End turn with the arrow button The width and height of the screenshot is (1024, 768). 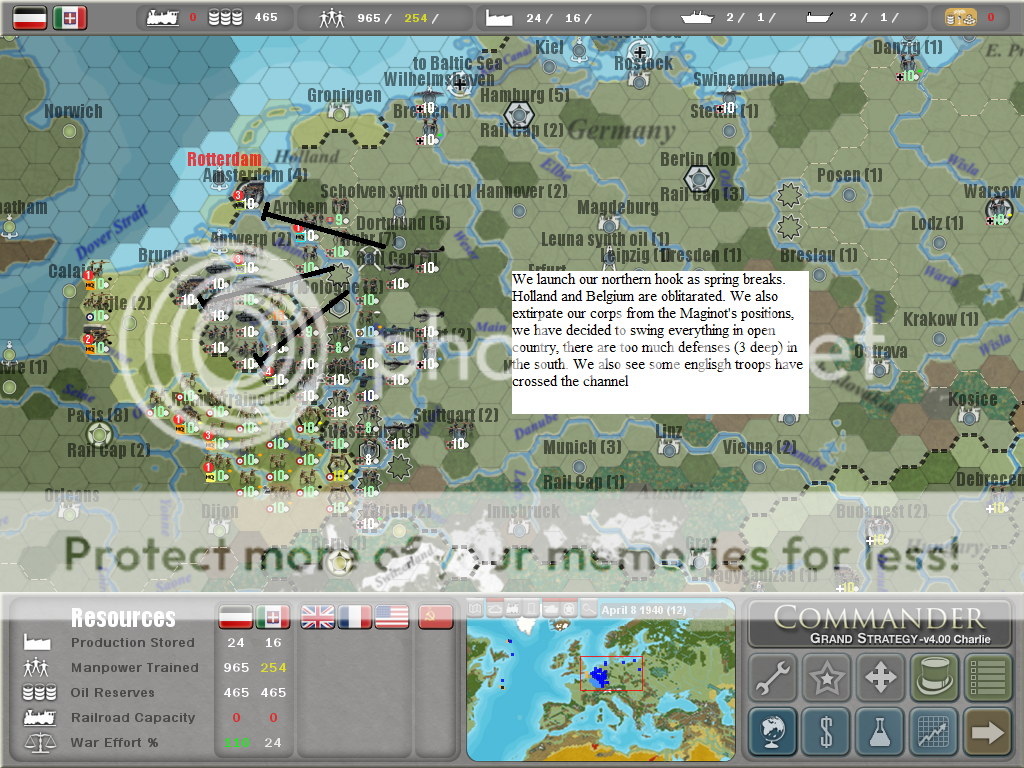(988, 733)
